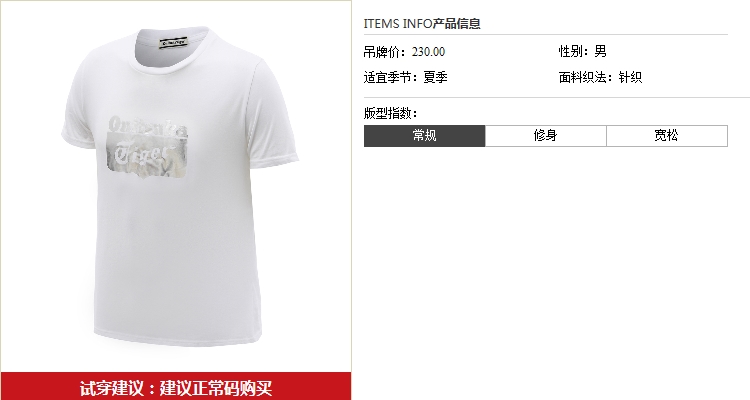This screenshot has width=750, height=400.
Task: Click the 吊牌价 label
Action: coord(384,52)
